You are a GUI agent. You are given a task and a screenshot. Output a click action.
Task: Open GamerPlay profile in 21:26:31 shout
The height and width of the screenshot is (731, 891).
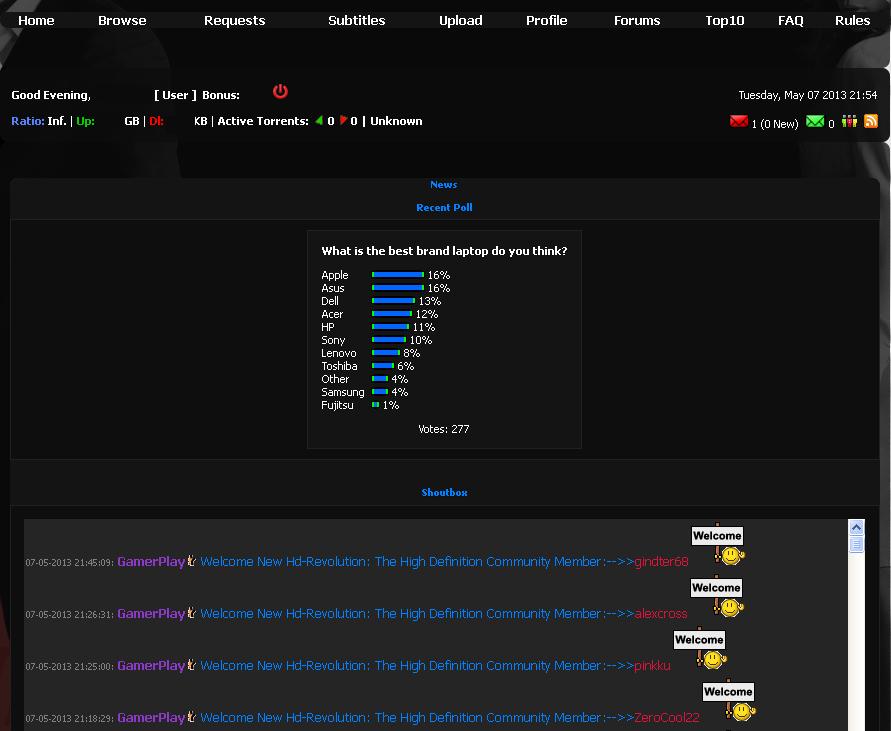pyautogui.click(x=151, y=614)
